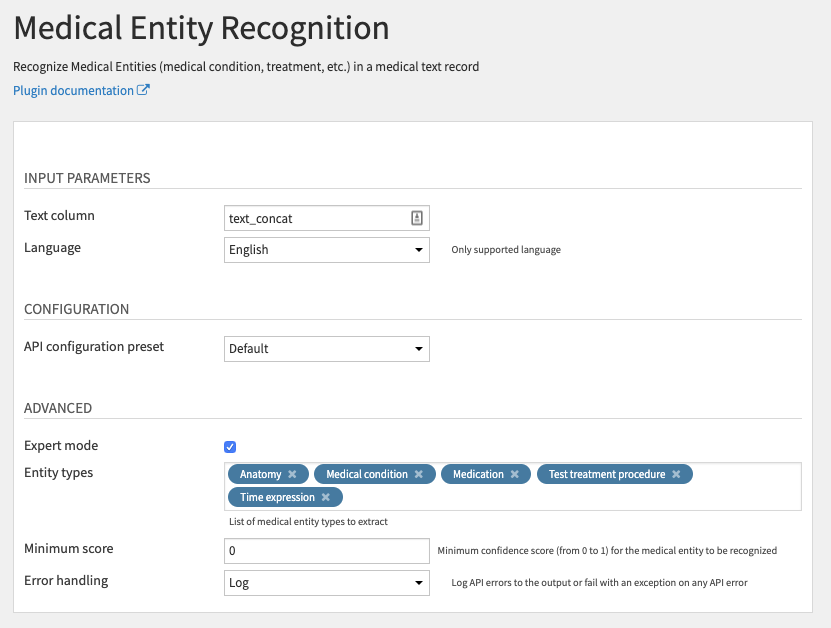Select the Test treatment procedure tag label
The width and height of the screenshot is (831, 628).
pyautogui.click(x=606, y=474)
